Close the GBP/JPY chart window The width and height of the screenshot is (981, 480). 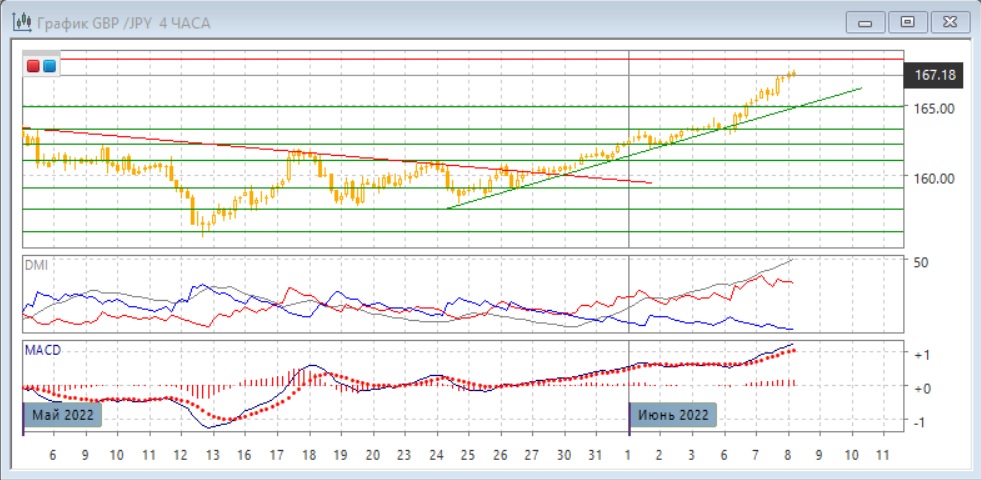[949, 21]
